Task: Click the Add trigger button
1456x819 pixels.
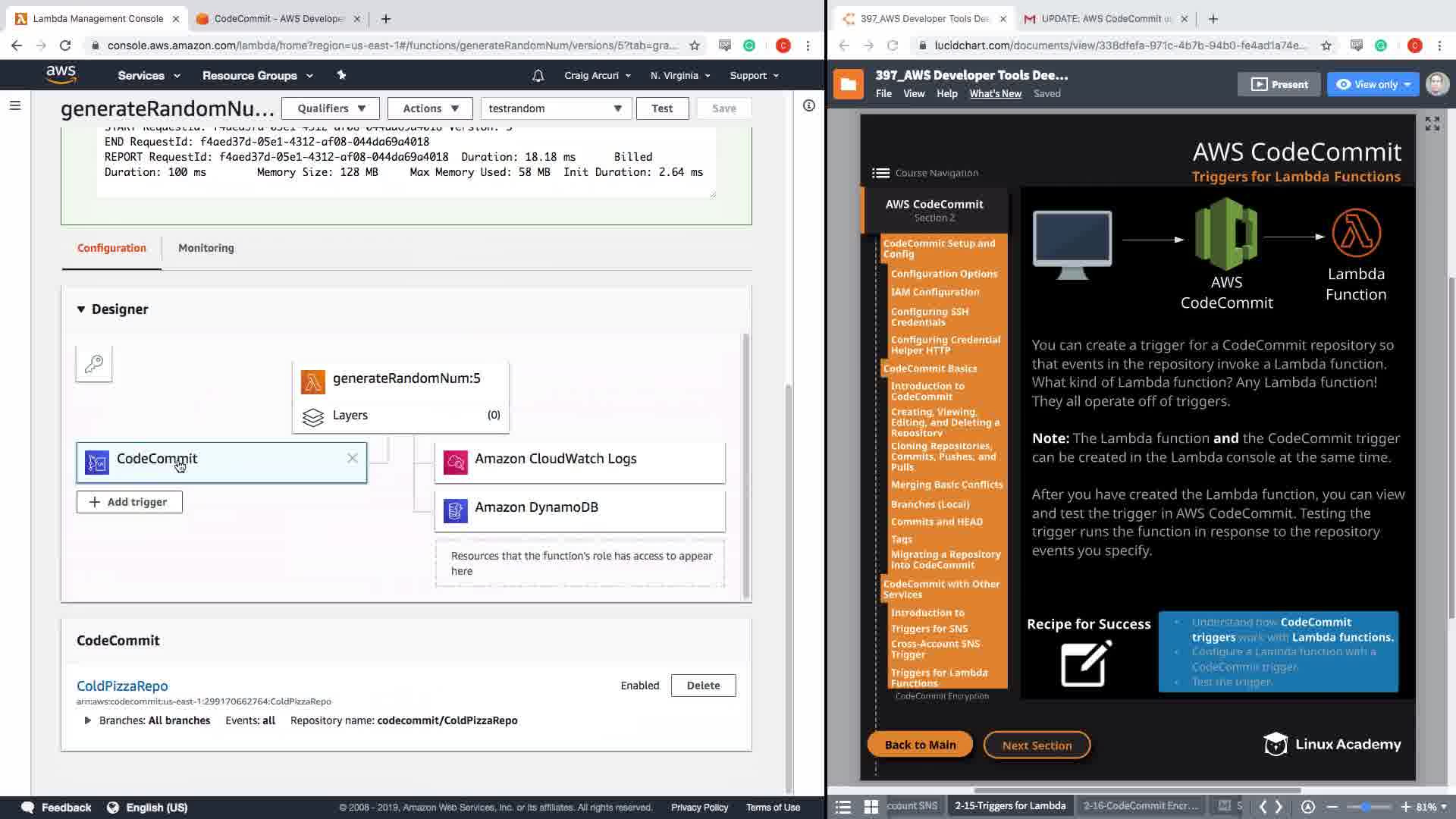Action: point(129,502)
